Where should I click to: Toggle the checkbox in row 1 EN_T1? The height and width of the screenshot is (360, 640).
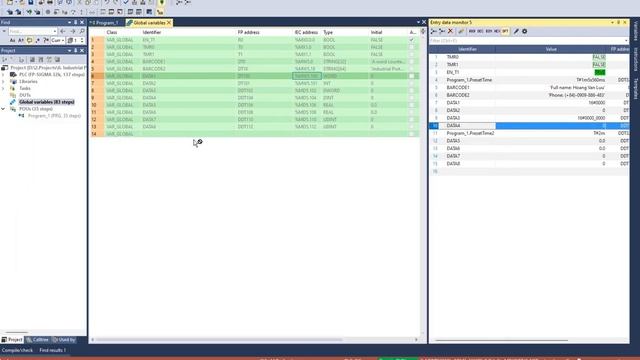[411, 40]
